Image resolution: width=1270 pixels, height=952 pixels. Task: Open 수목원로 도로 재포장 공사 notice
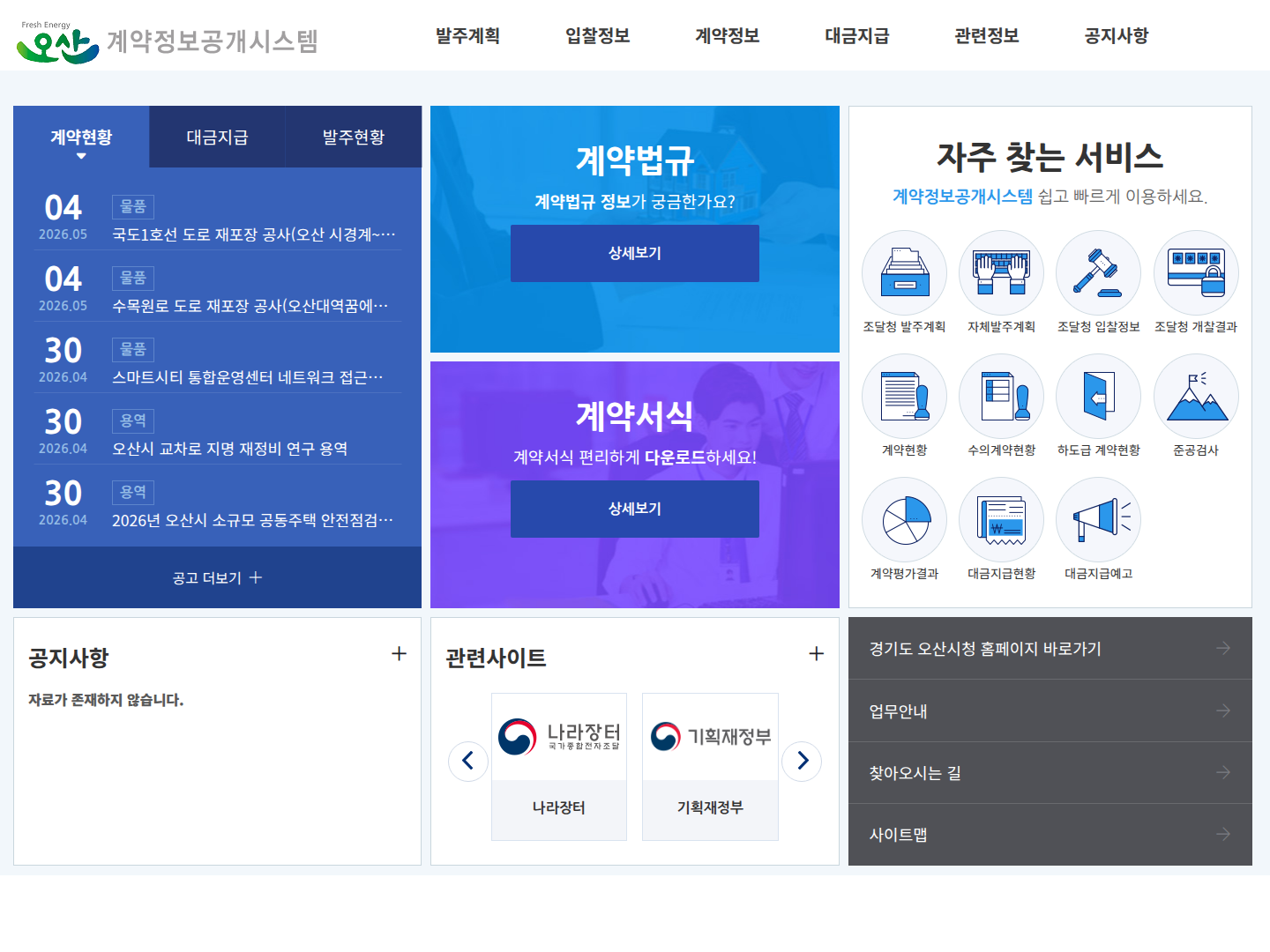[x=250, y=306]
